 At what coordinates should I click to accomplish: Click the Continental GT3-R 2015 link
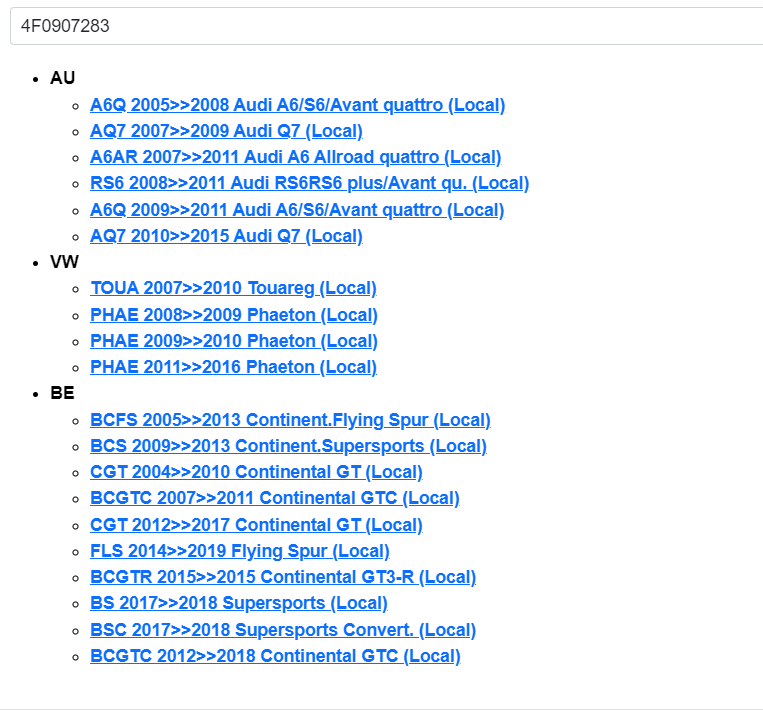[x=283, y=577]
